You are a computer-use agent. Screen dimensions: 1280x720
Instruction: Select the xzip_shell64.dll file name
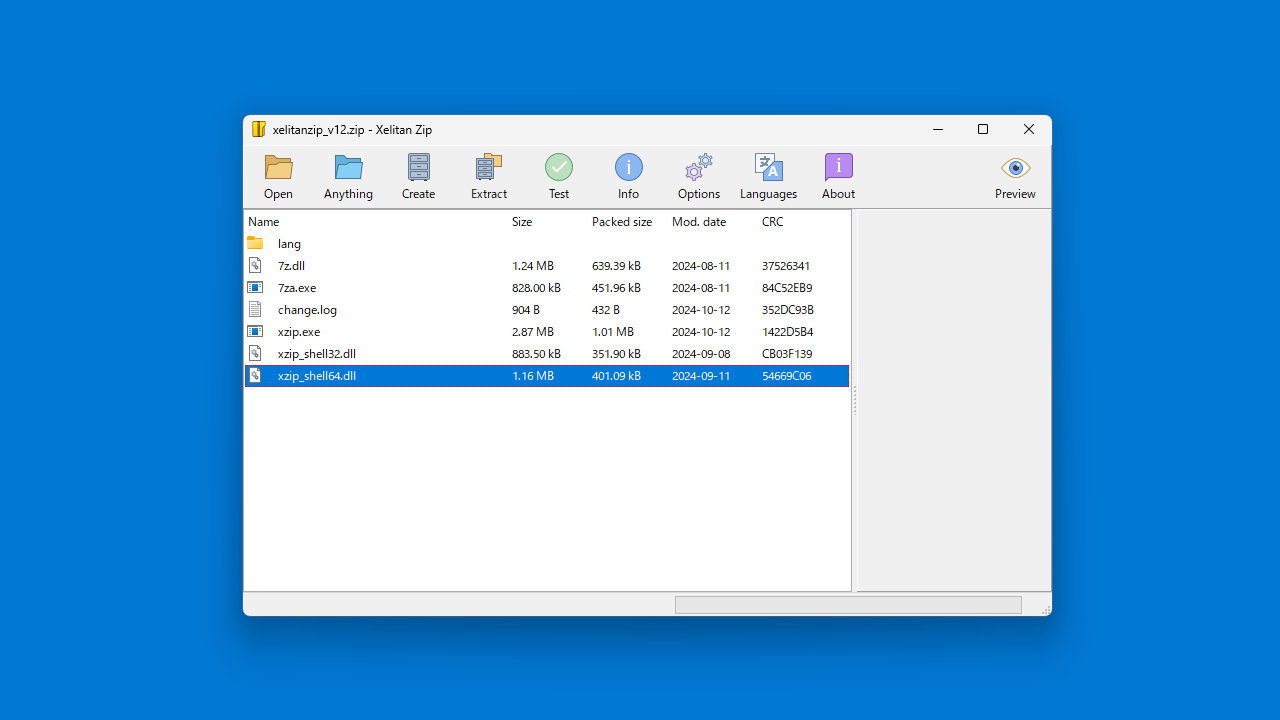(317, 376)
